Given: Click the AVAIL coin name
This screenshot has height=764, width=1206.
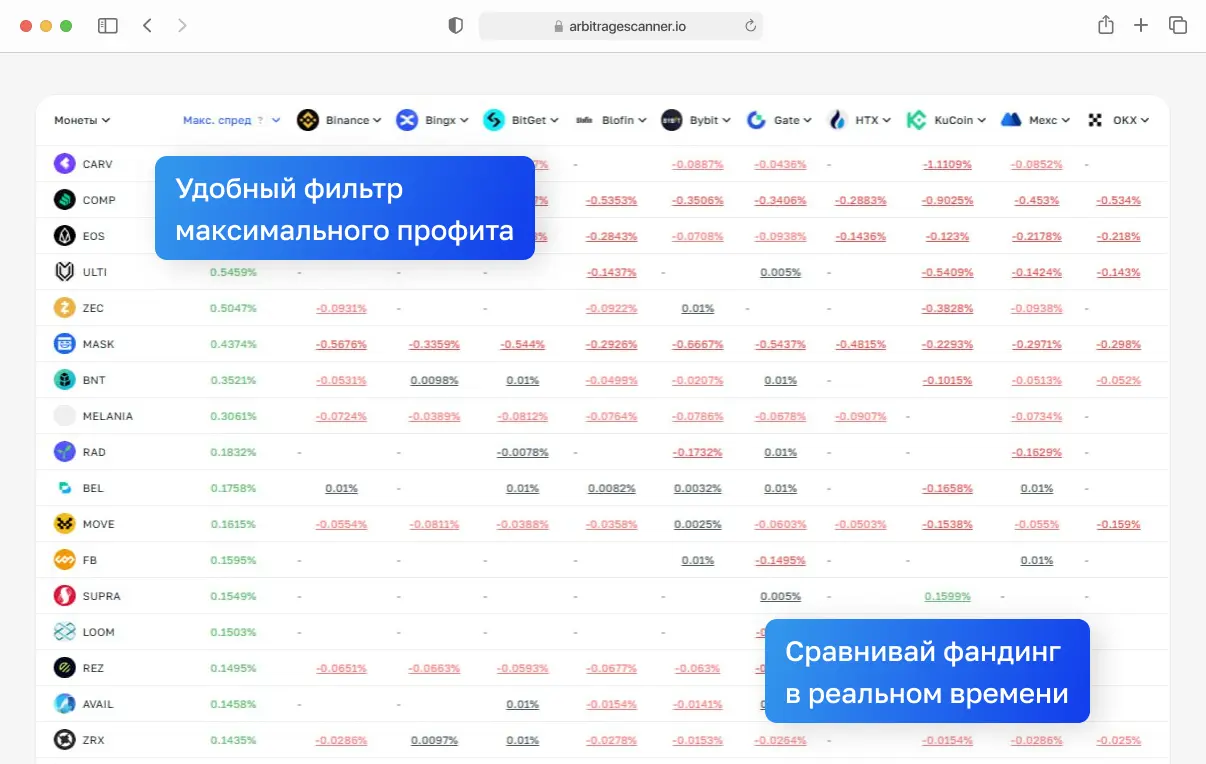Looking at the screenshot, I should tap(98, 704).
